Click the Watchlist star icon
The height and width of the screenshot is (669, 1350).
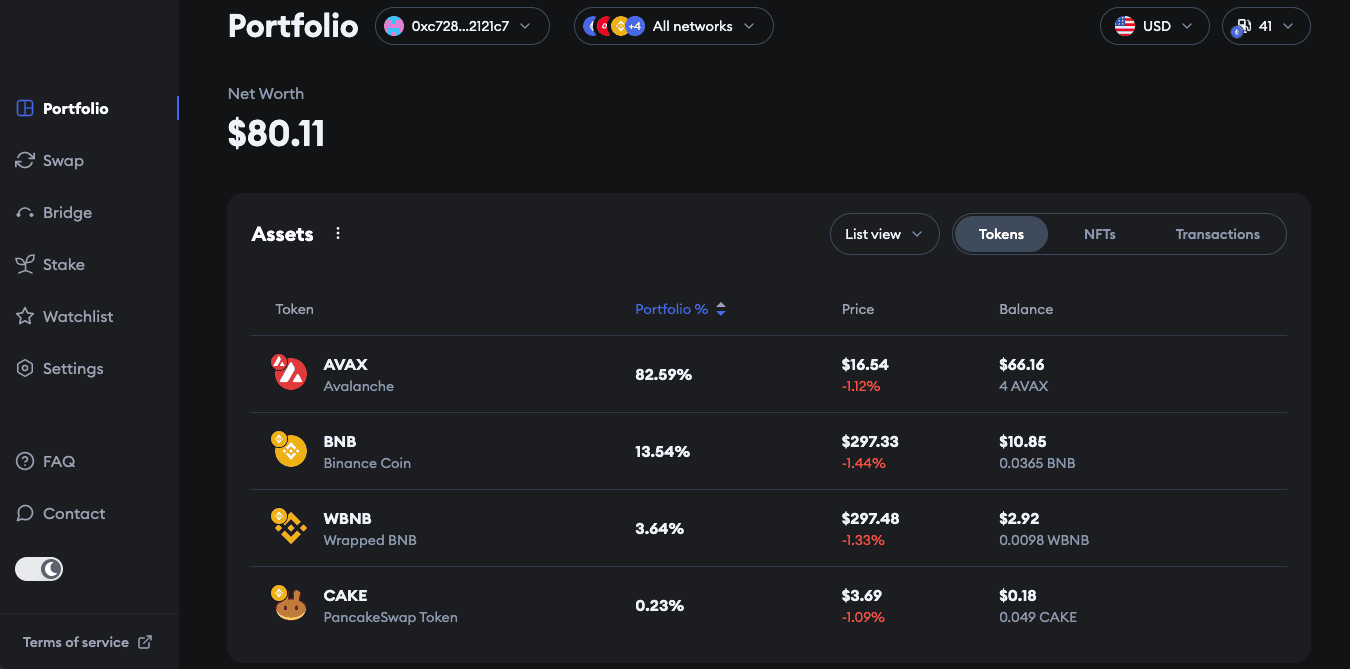pos(25,316)
